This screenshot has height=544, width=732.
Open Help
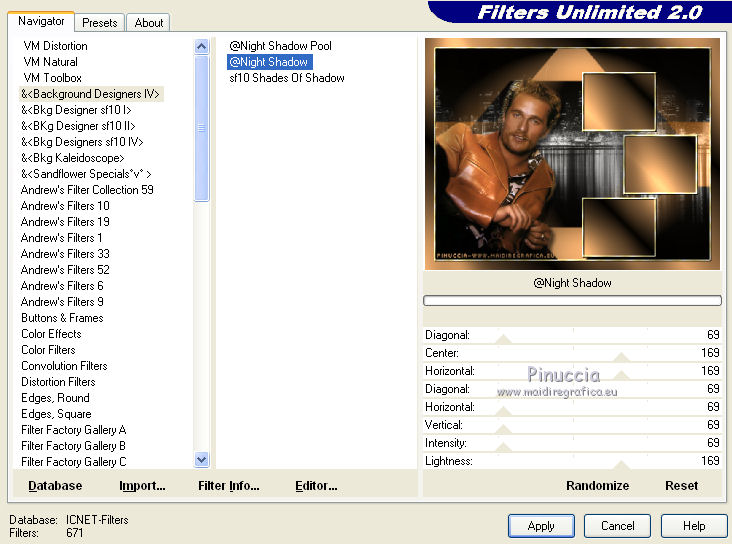pyautogui.click(x=694, y=526)
